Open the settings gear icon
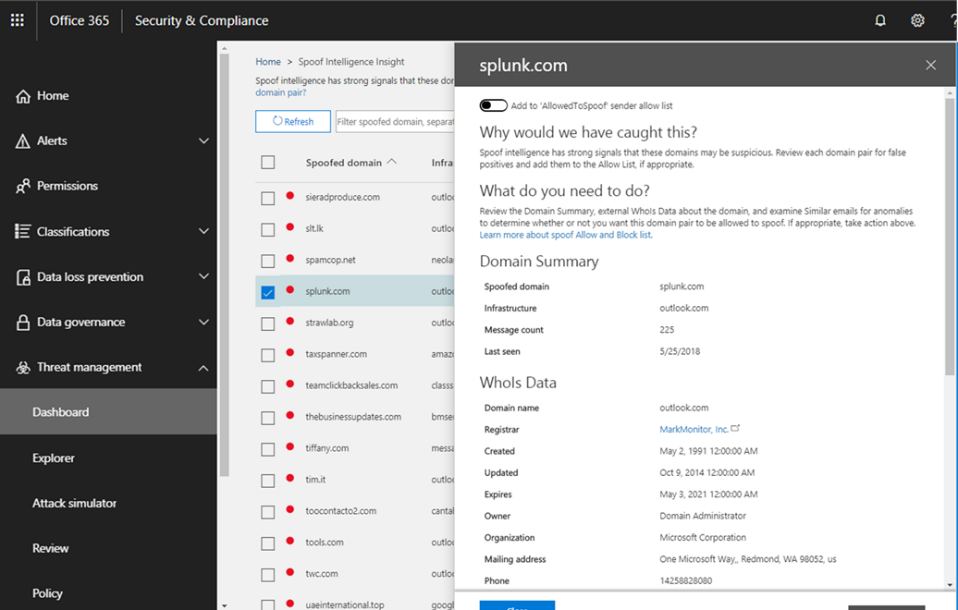 click(917, 20)
